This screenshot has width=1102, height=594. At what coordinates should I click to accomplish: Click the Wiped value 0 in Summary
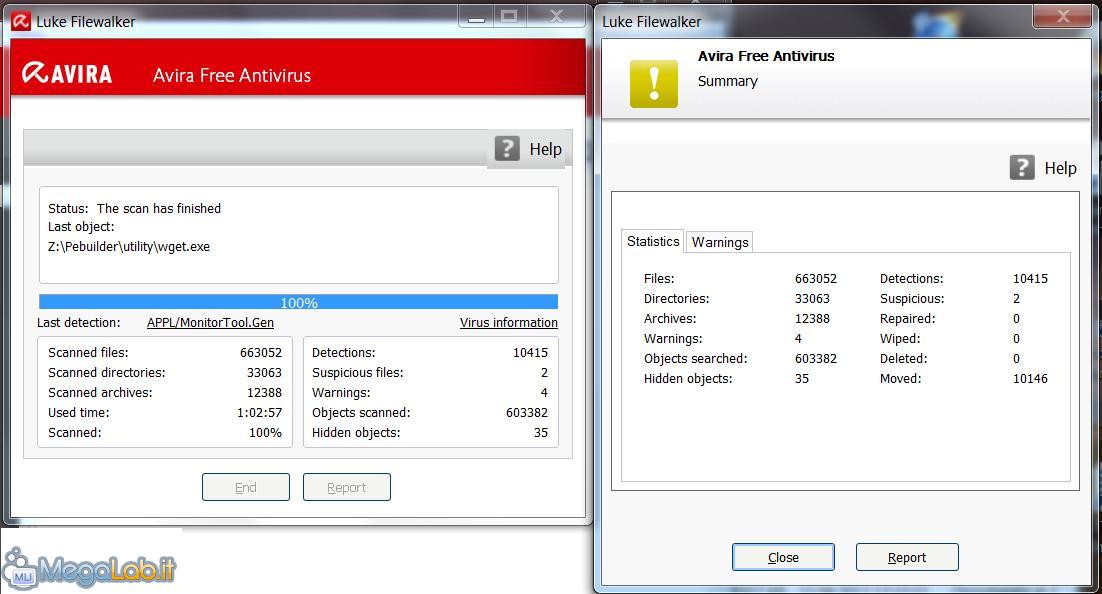tap(1016, 339)
